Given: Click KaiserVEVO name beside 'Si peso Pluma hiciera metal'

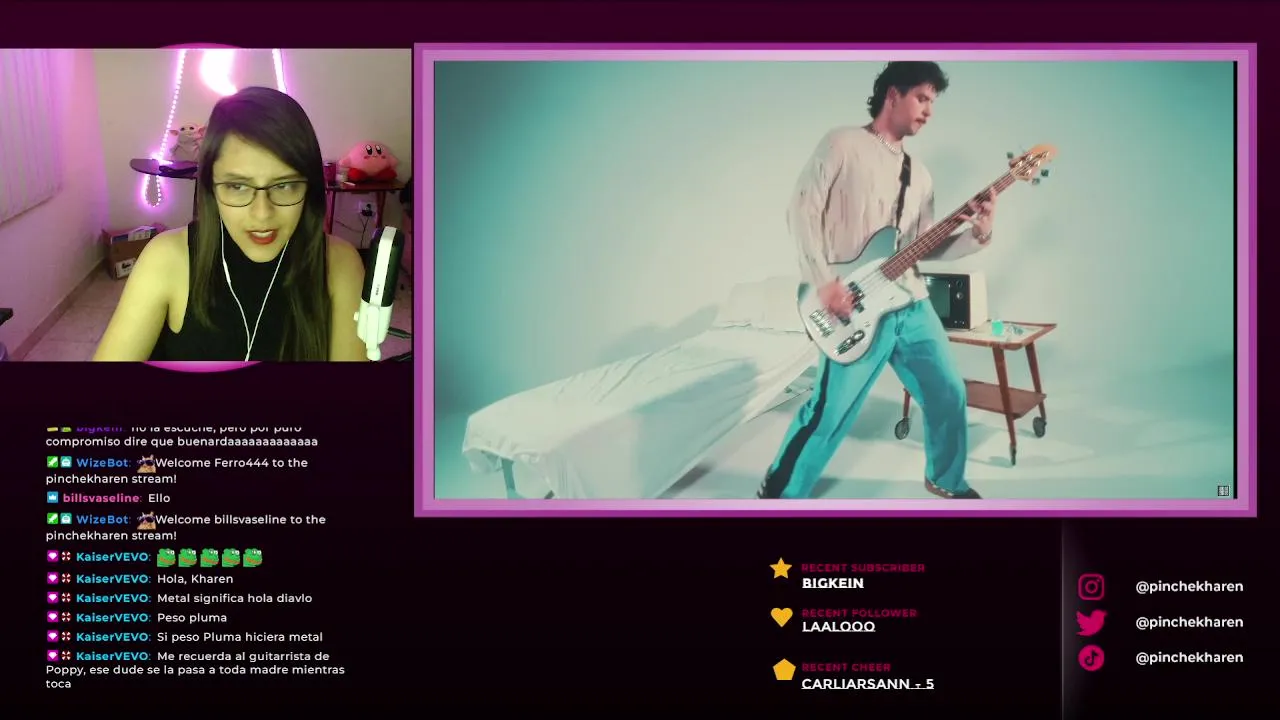Looking at the screenshot, I should tap(112, 637).
